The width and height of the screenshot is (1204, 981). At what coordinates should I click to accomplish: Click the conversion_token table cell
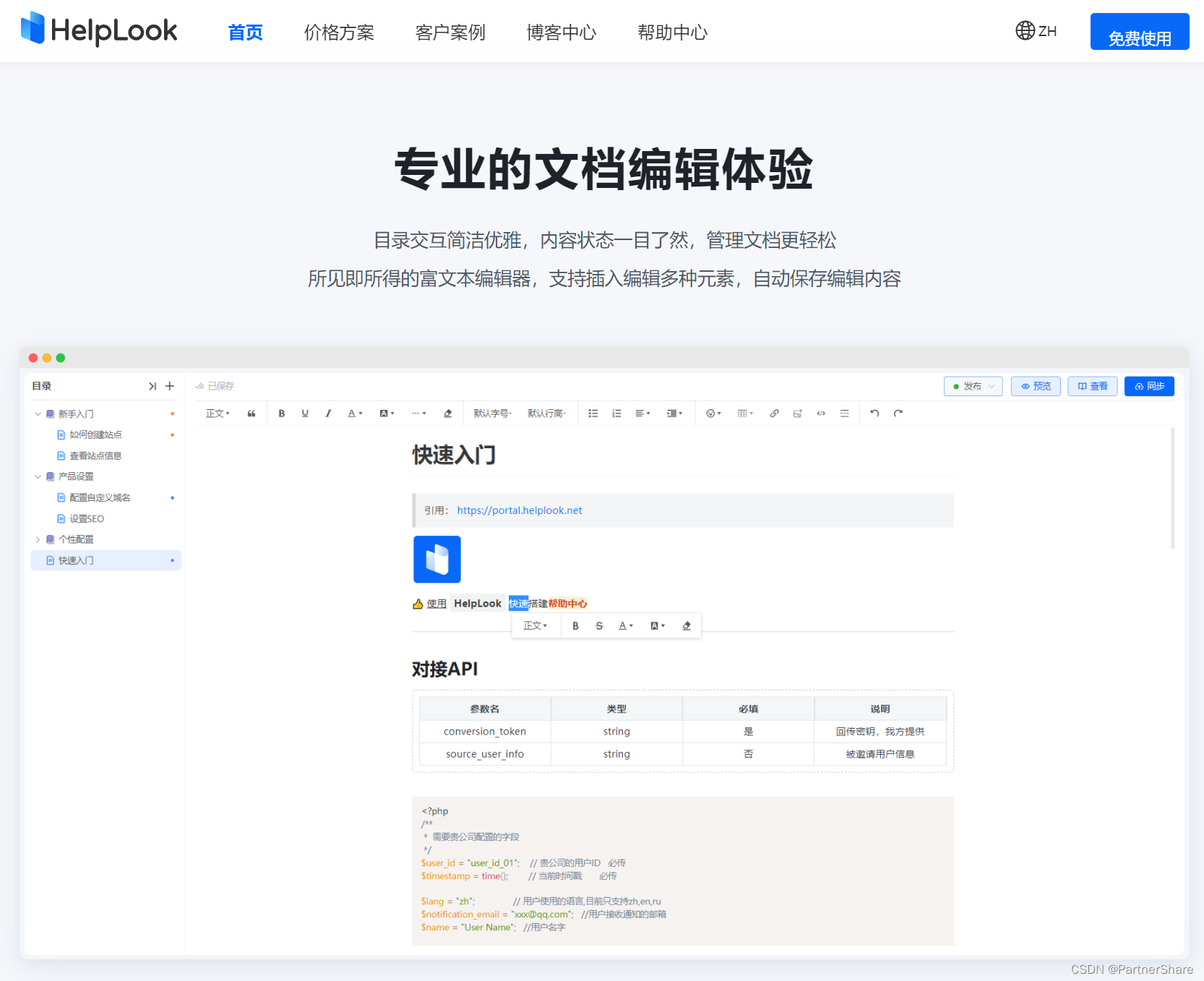click(485, 732)
